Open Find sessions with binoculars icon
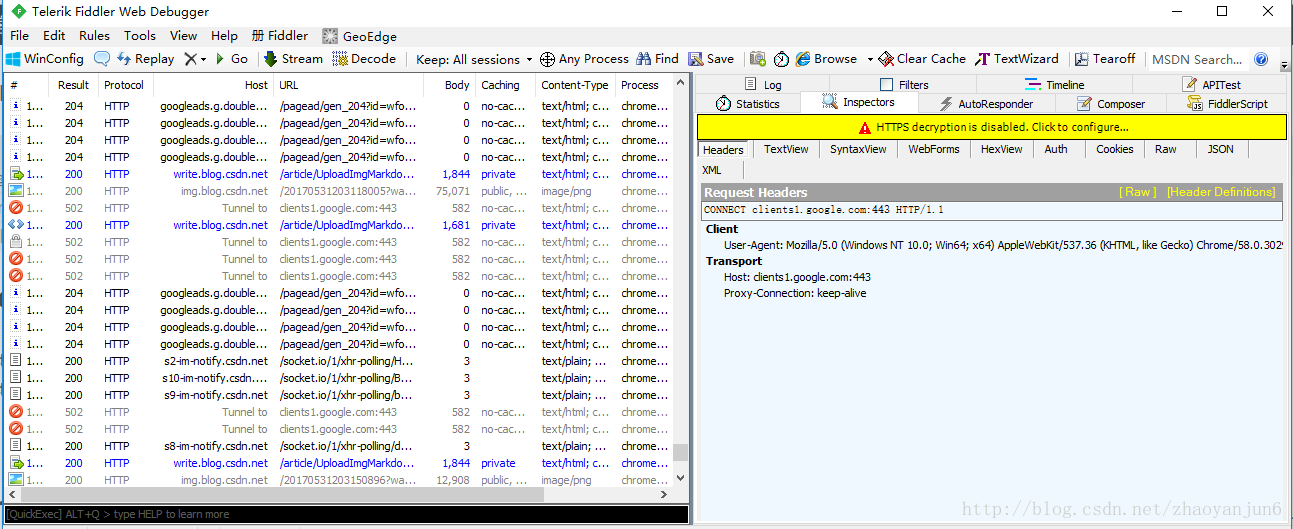Viewport: 1293px width, 529px height. [x=658, y=59]
